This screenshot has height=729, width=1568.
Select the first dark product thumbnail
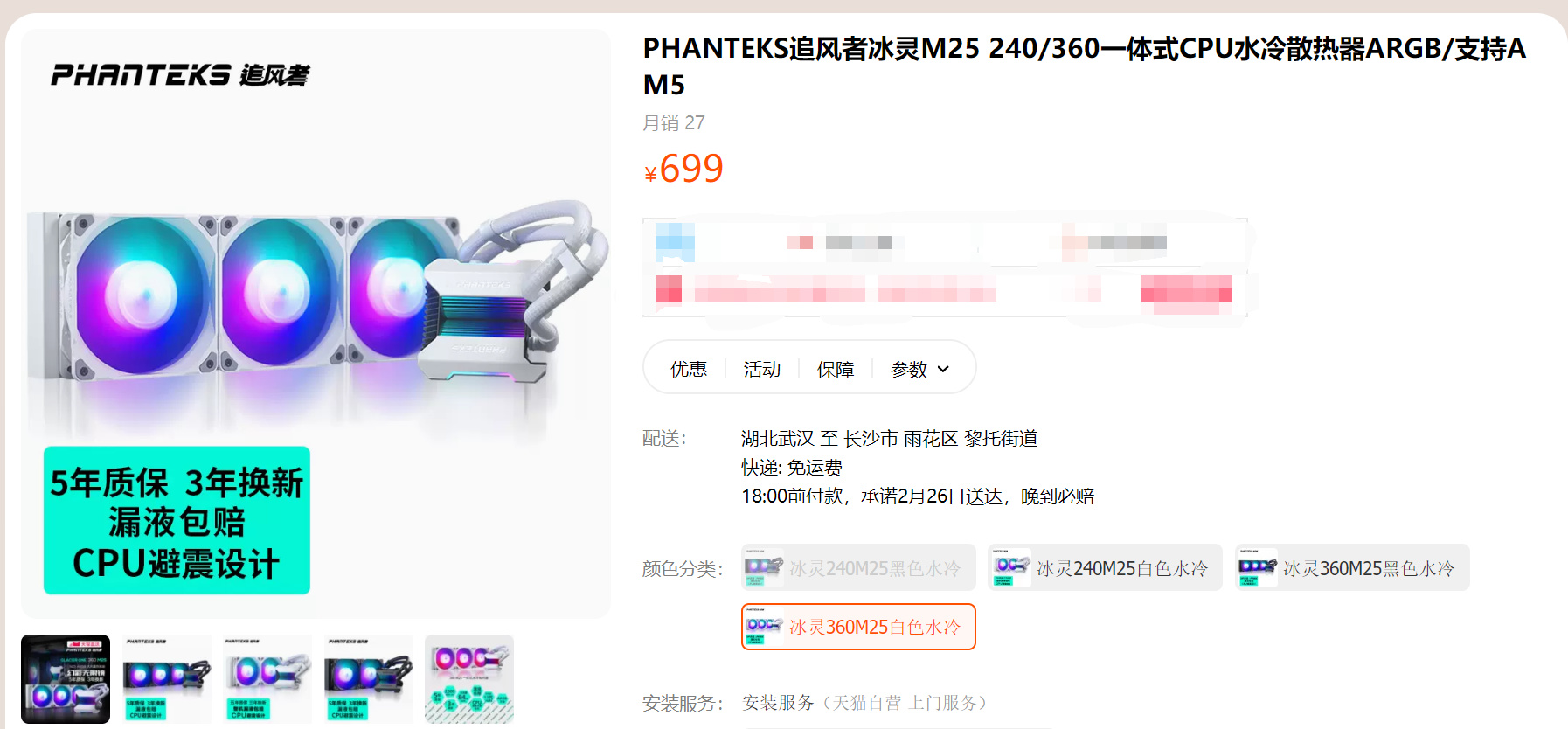click(x=66, y=679)
